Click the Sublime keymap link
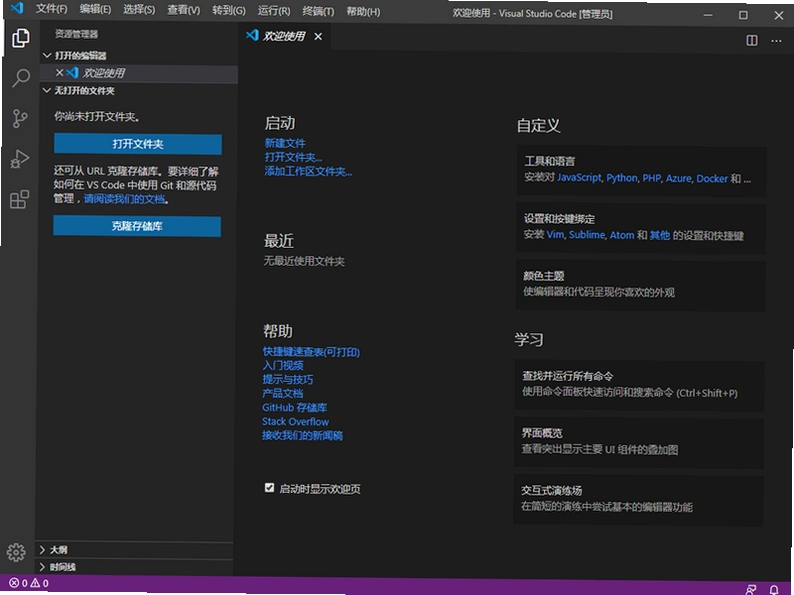This screenshot has height=595, width=794. (587, 235)
